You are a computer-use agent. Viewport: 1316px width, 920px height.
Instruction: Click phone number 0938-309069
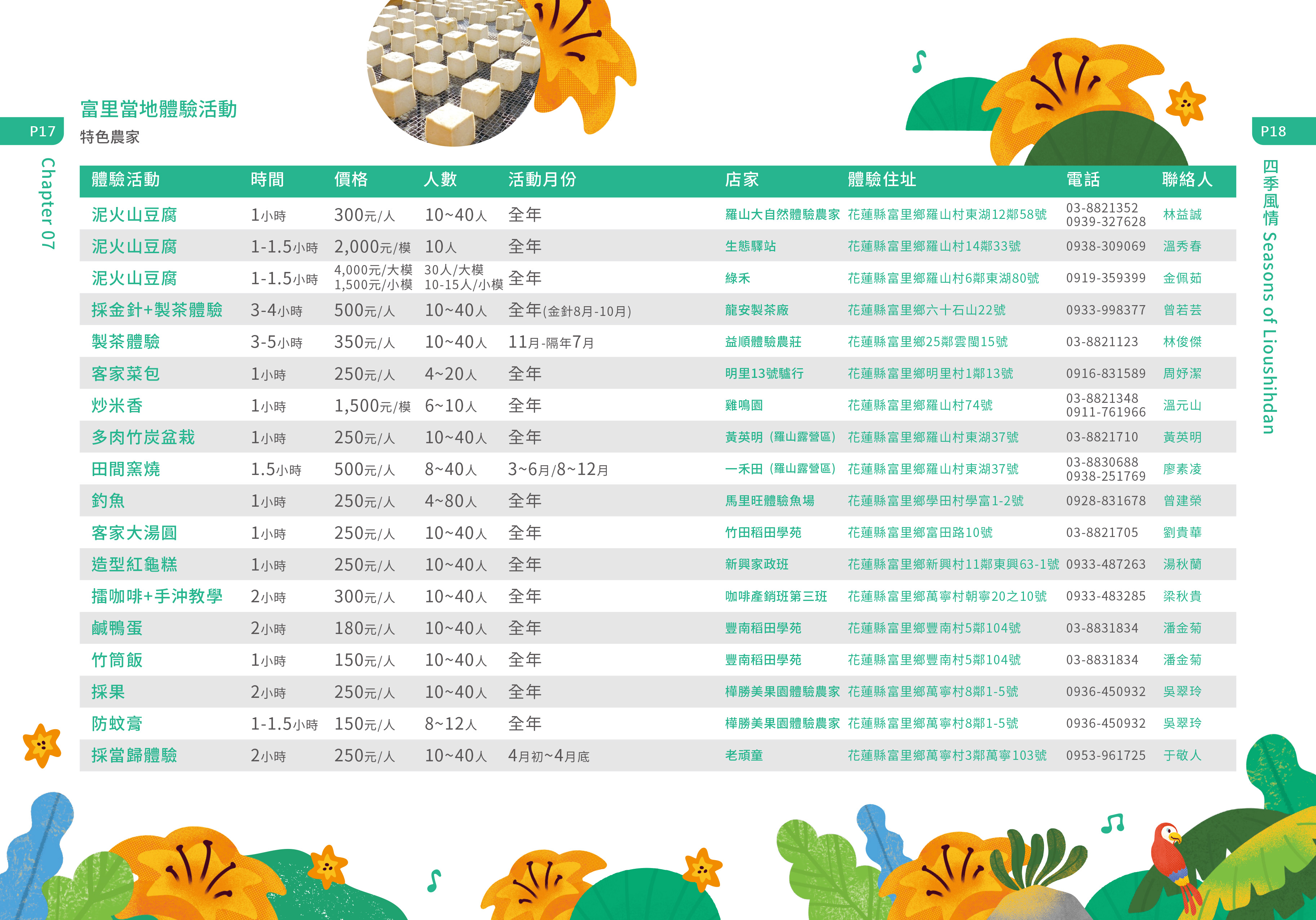coord(1105,246)
